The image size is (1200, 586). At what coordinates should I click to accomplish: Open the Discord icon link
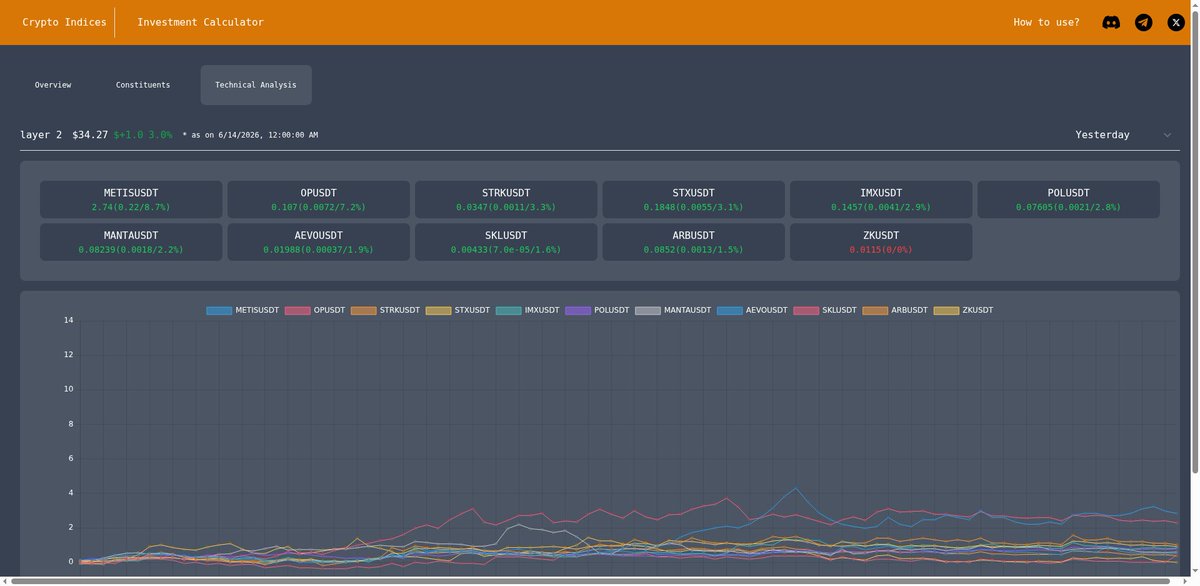(1111, 22)
